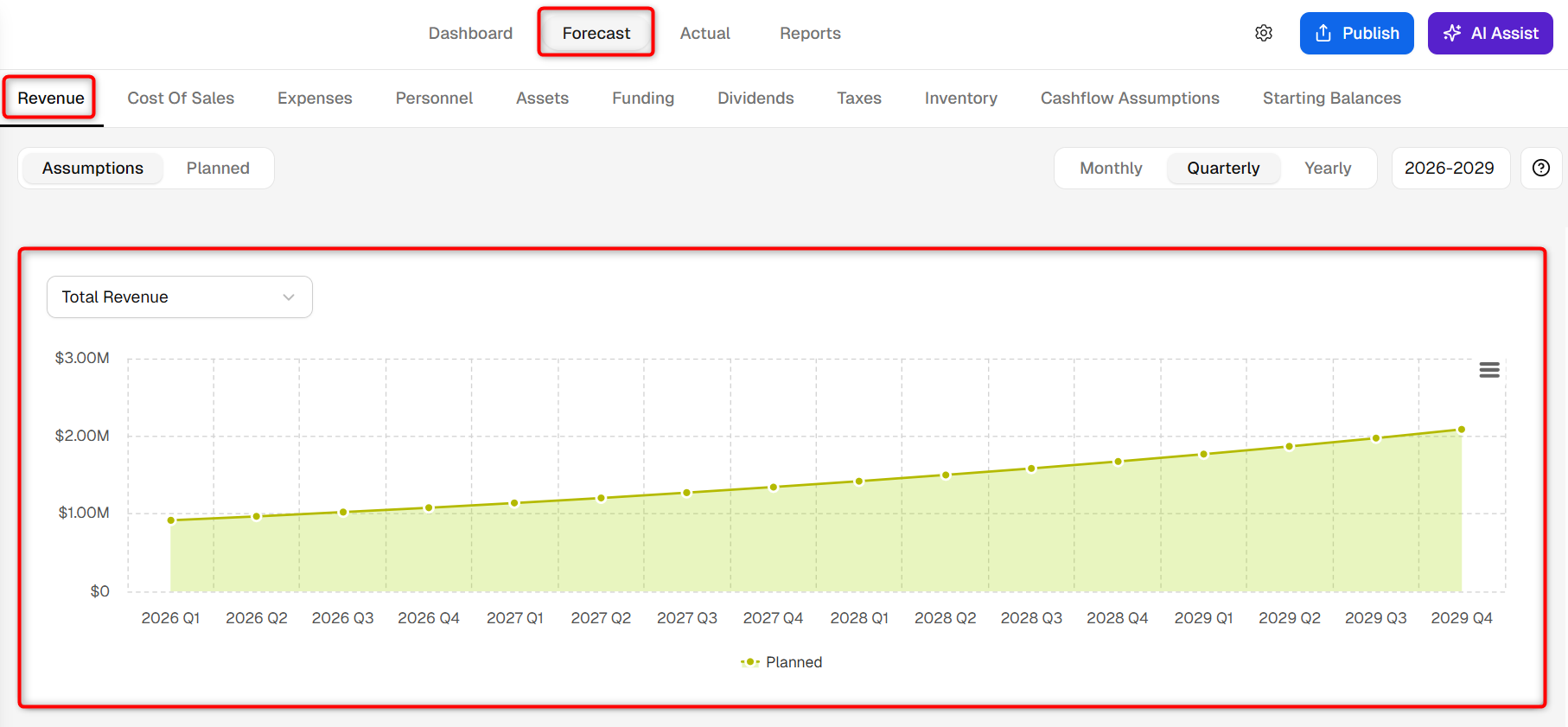Click the $0 axis label
Viewport: 1568px width, 727px height.
coord(100,591)
